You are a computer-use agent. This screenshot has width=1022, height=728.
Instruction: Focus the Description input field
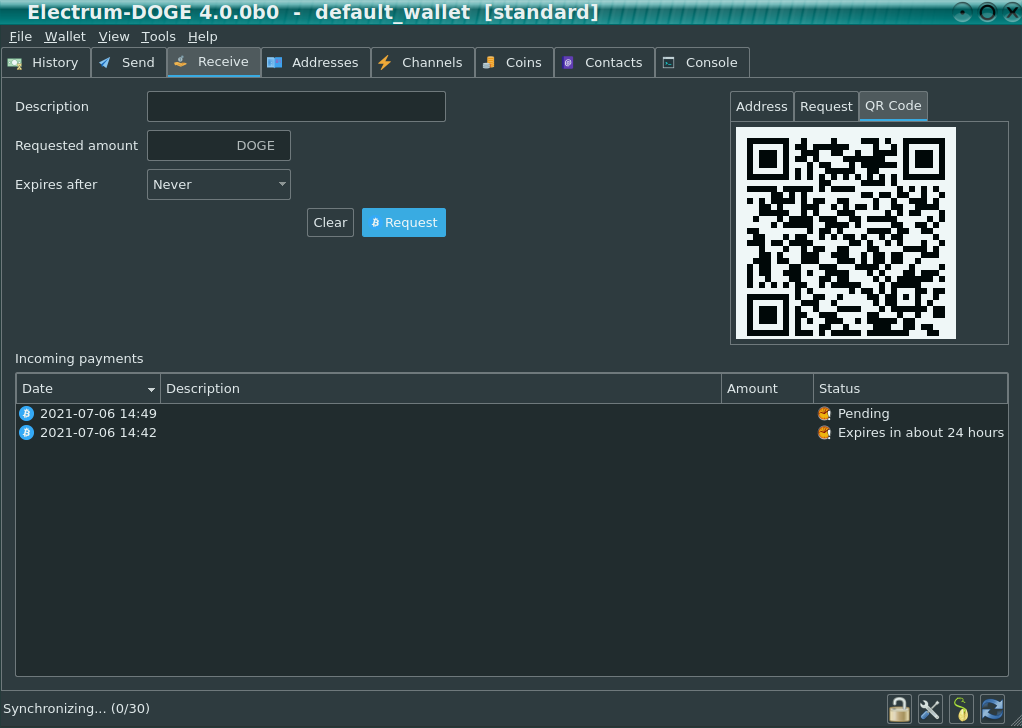click(x=297, y=106)
